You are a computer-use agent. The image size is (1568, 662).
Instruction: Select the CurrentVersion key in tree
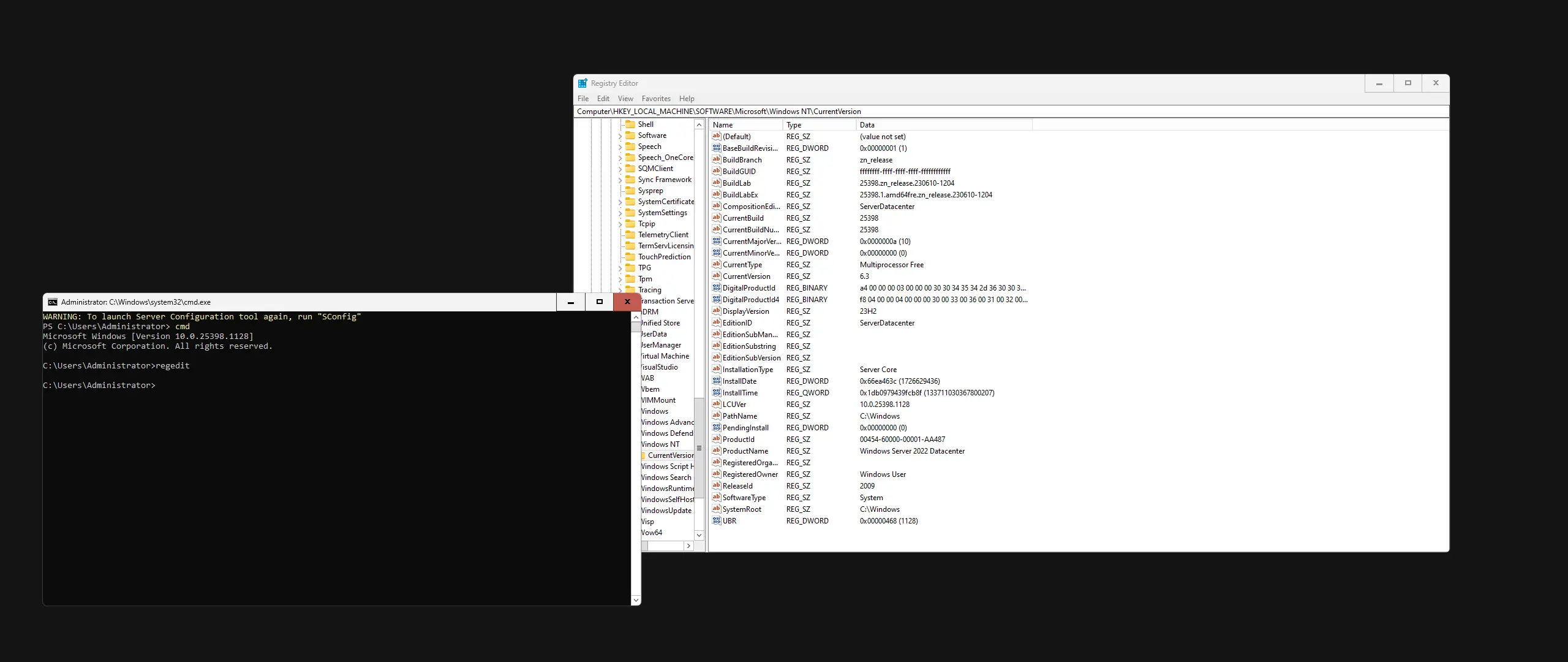pyautogui.click(x=670, y=455)
